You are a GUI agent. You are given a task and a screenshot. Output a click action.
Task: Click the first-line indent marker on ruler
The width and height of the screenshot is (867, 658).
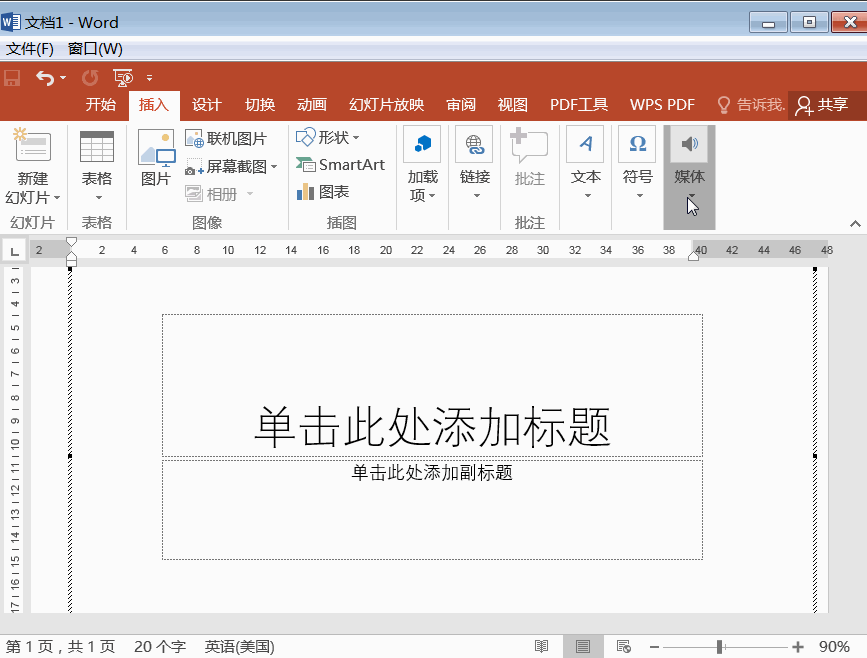[x=71, y=242]
